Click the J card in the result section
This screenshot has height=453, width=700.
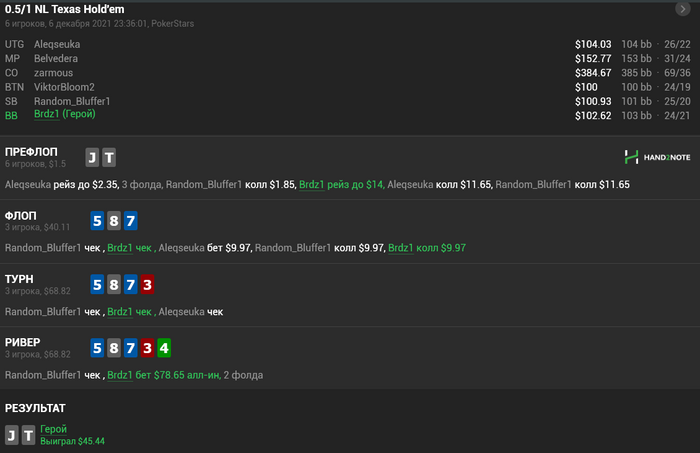pos(12,435)
